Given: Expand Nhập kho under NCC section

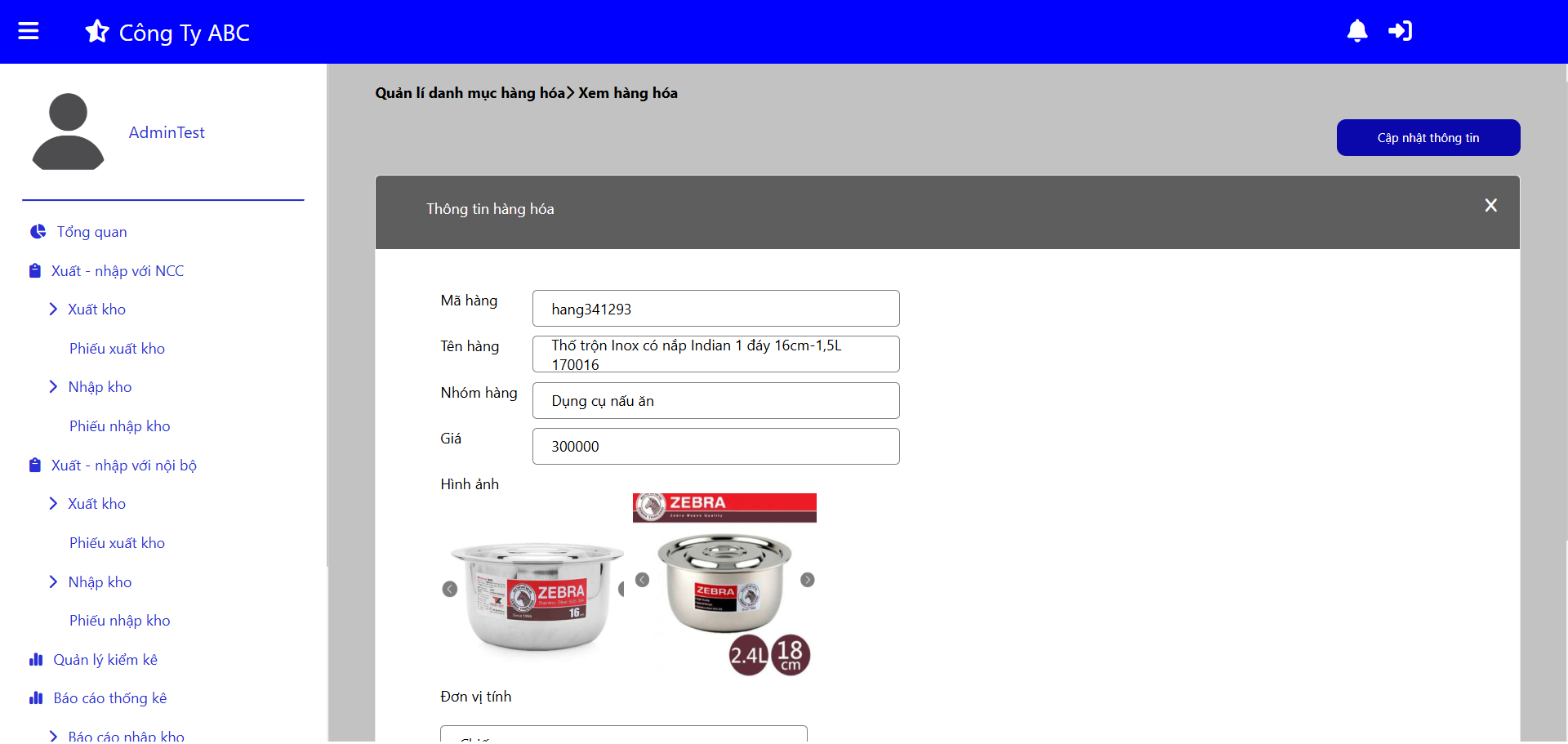Looking at the screenshot, I should coord(53,387).
